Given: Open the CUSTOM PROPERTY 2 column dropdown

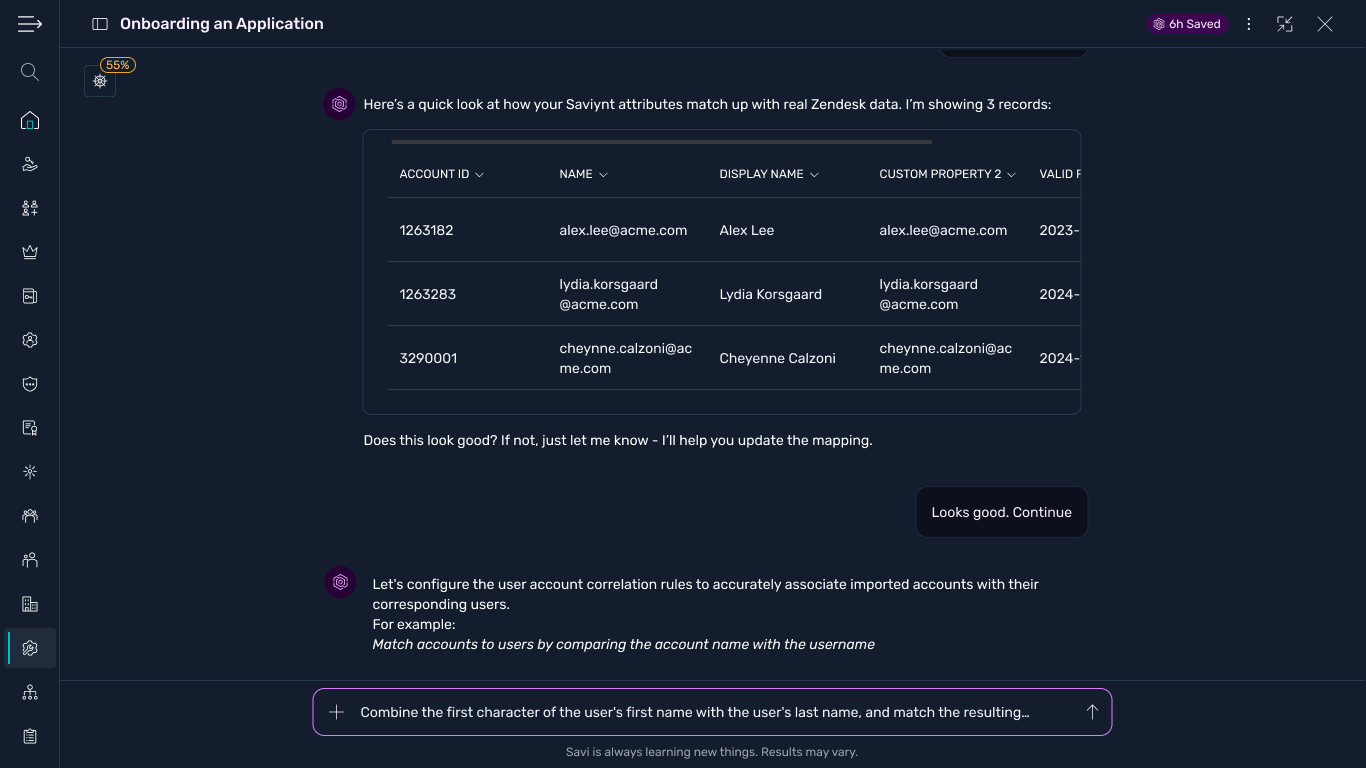Looking at the screenshot, I should pos(1011,174).
